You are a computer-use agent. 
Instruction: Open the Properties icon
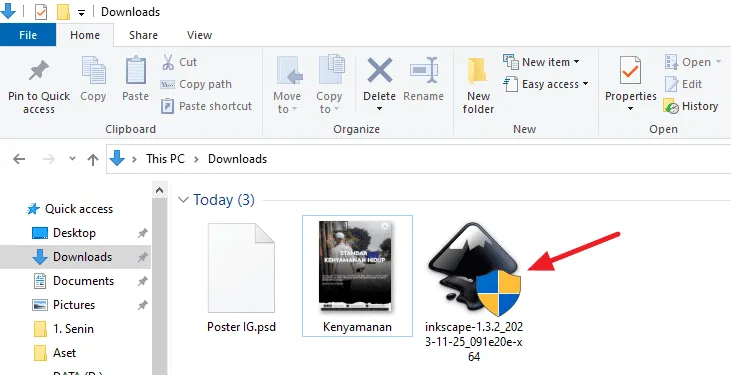coord(630,70)
